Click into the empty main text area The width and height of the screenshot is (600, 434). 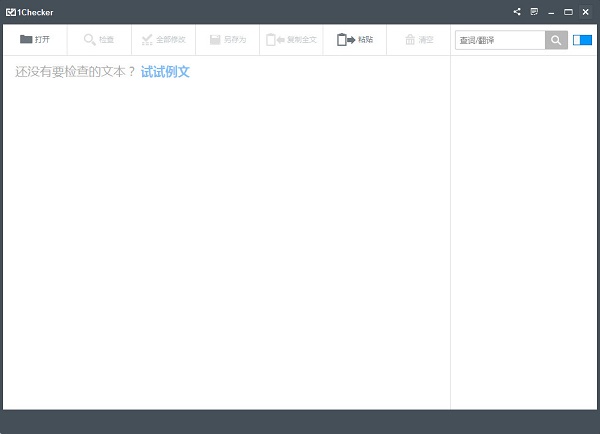[225, 250]
